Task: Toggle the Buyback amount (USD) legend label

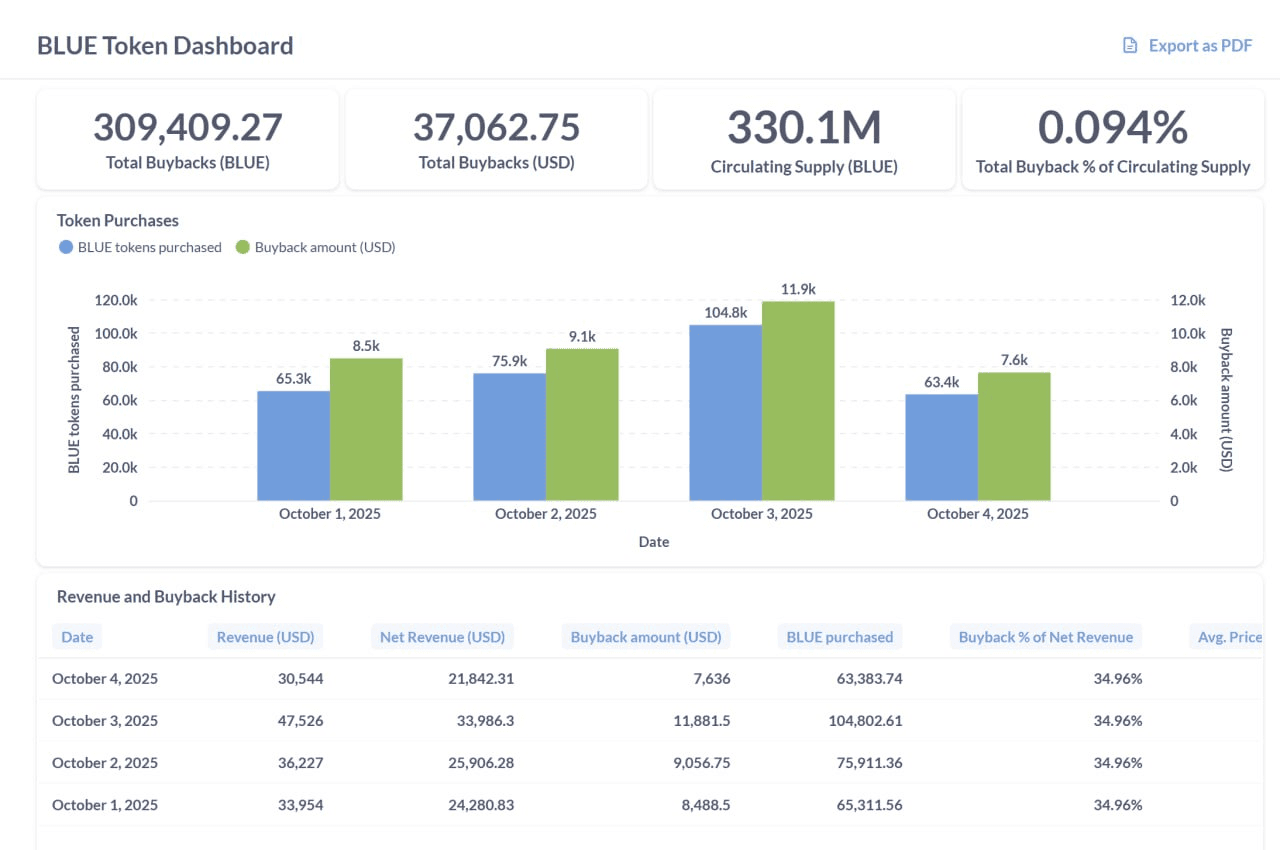Action: pos(324,247)
